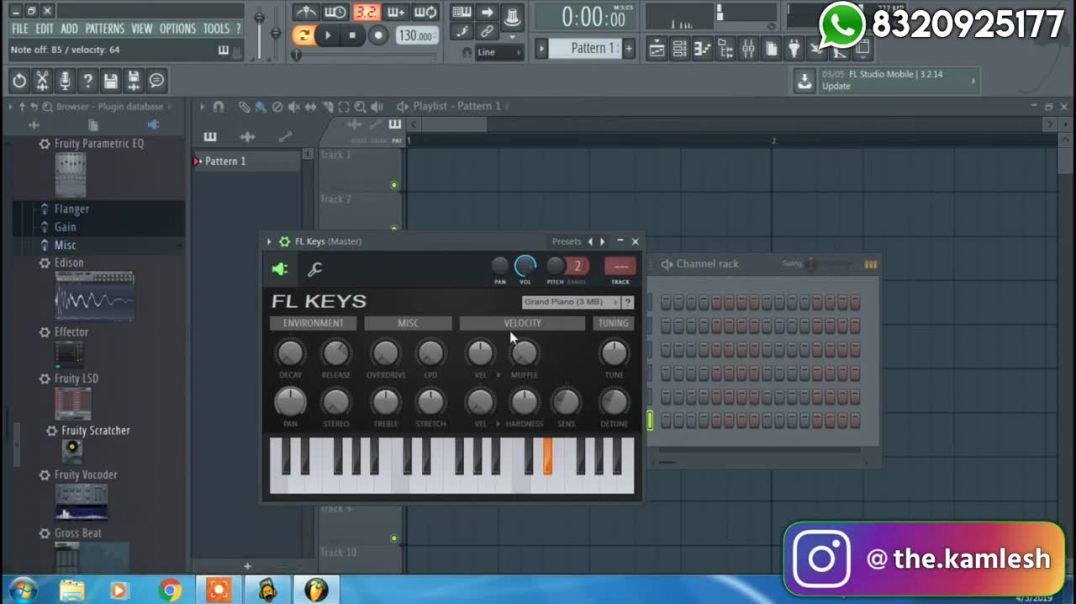1076x604 pixels.
Task: Click the orange highlighted piano key
Action: 548,456
